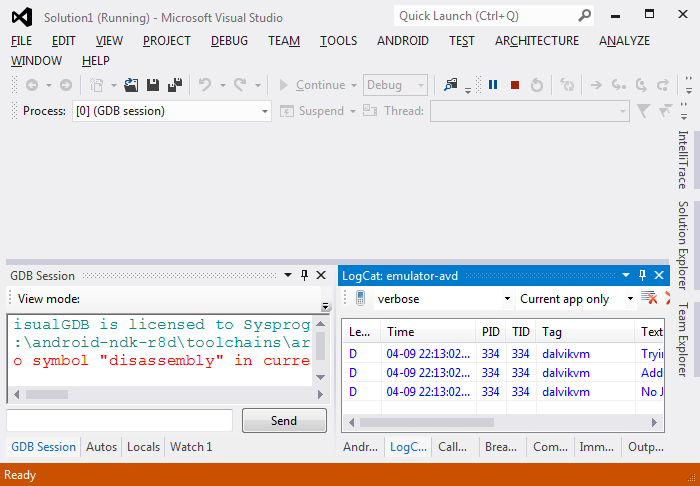
Task: Click the Save floppy disk icon
Action: pos(153,85)
